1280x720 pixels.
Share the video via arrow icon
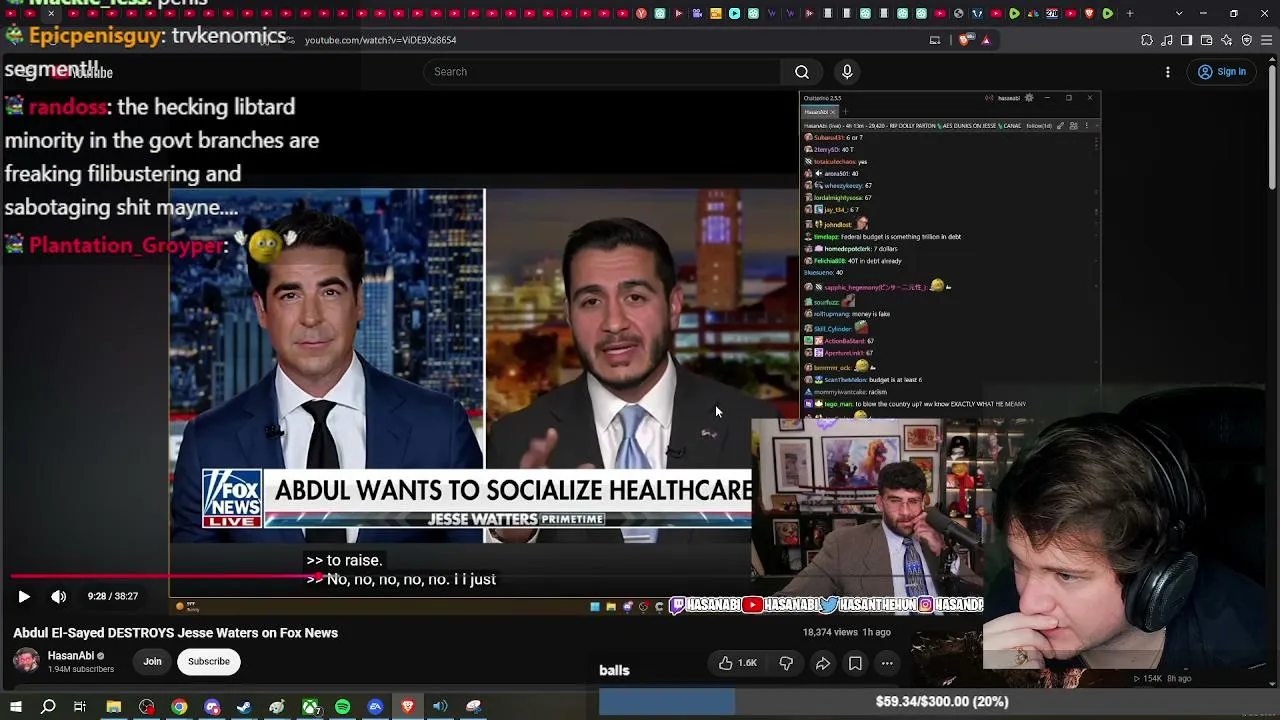point(823,663)
